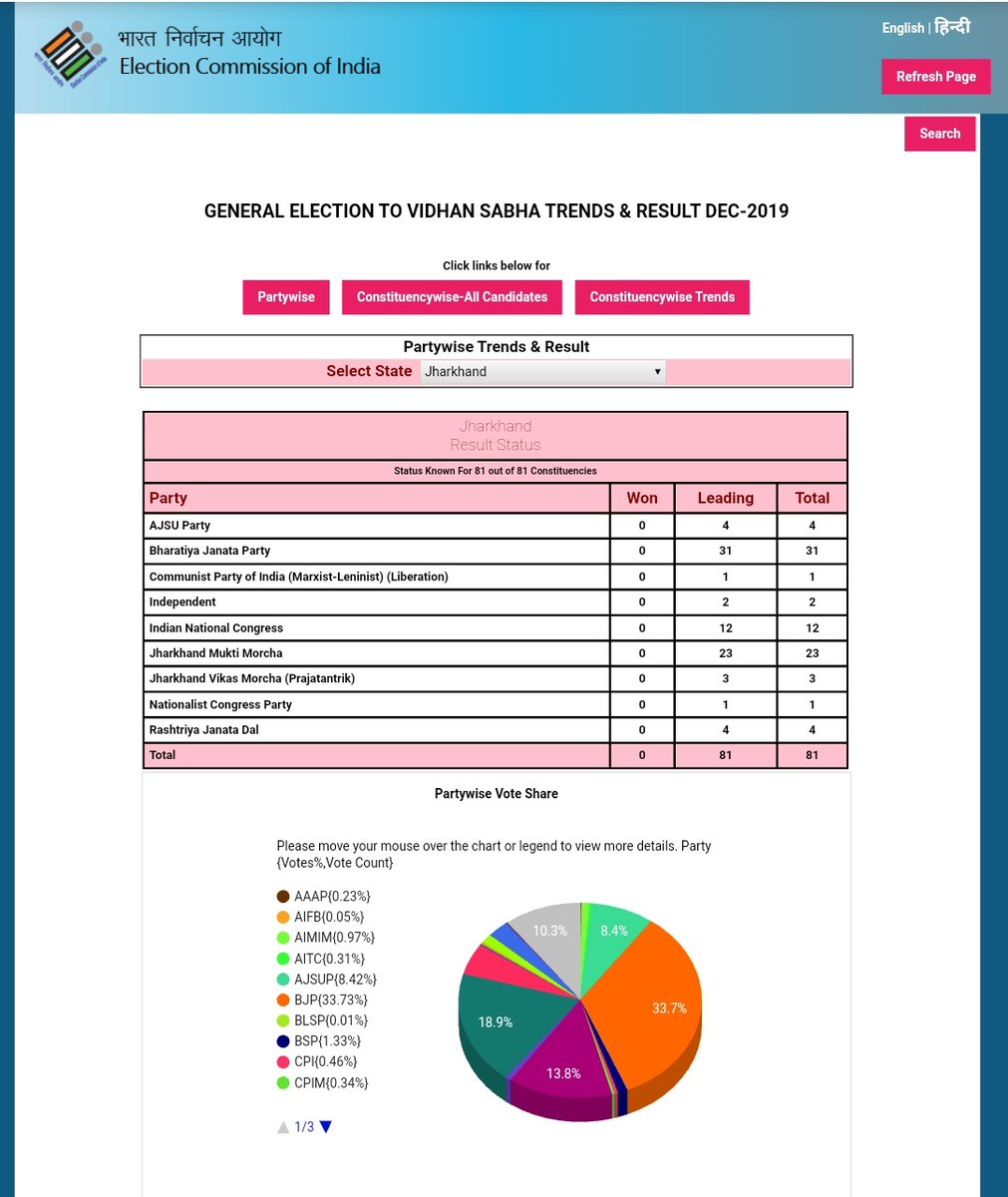The height and width of the screenshot is (1197, 1008).
Task: Switch language to English
Action: pyautogui.click(x=902, y=28)
